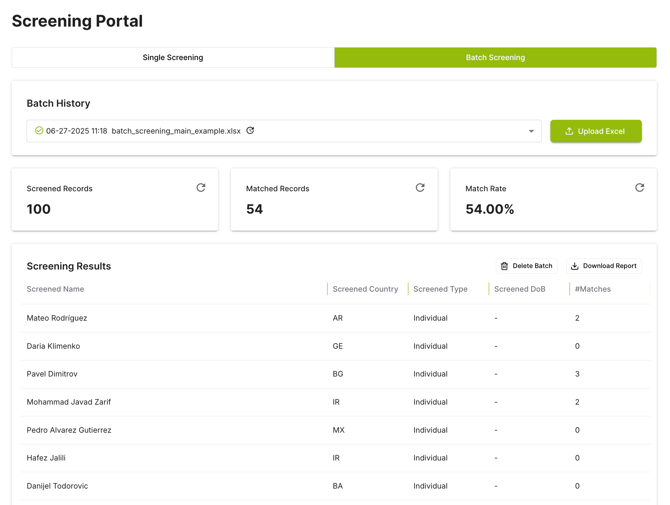This screenshot has width=670, height=505.
Task: Sort by Screened Country column header
Action: (365, 289)
